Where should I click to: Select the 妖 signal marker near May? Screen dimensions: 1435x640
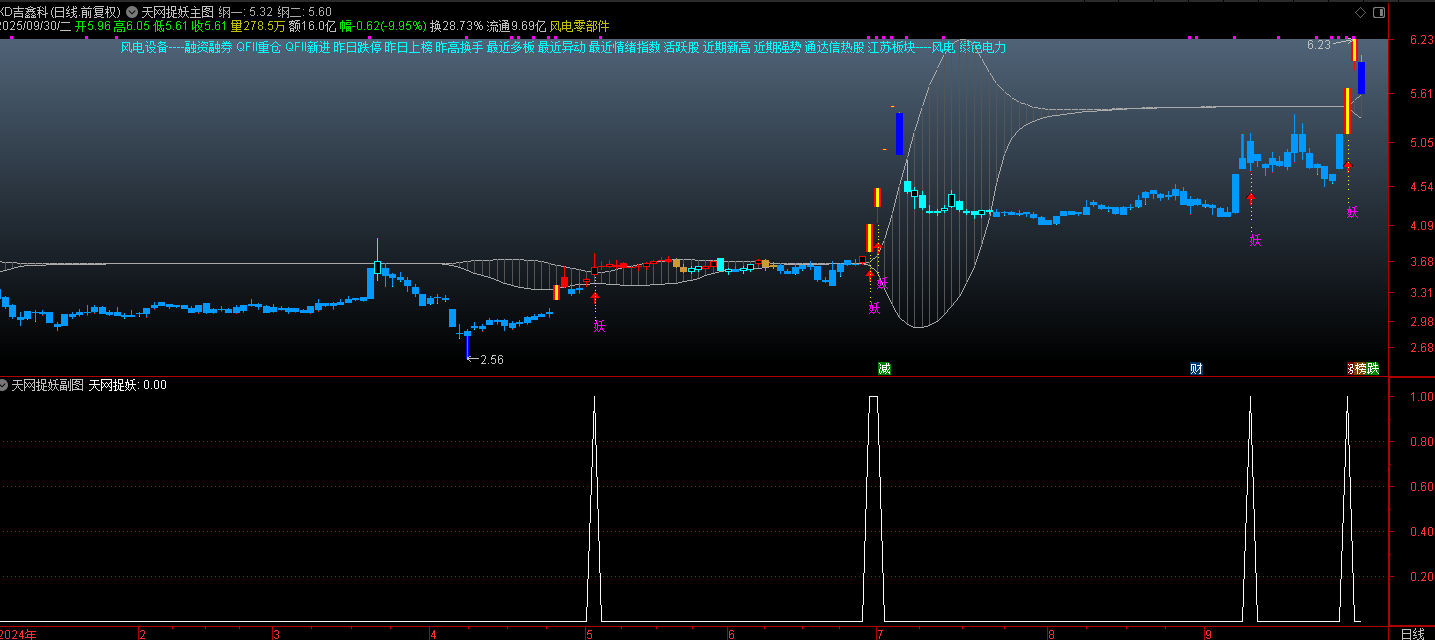(599, 325)
